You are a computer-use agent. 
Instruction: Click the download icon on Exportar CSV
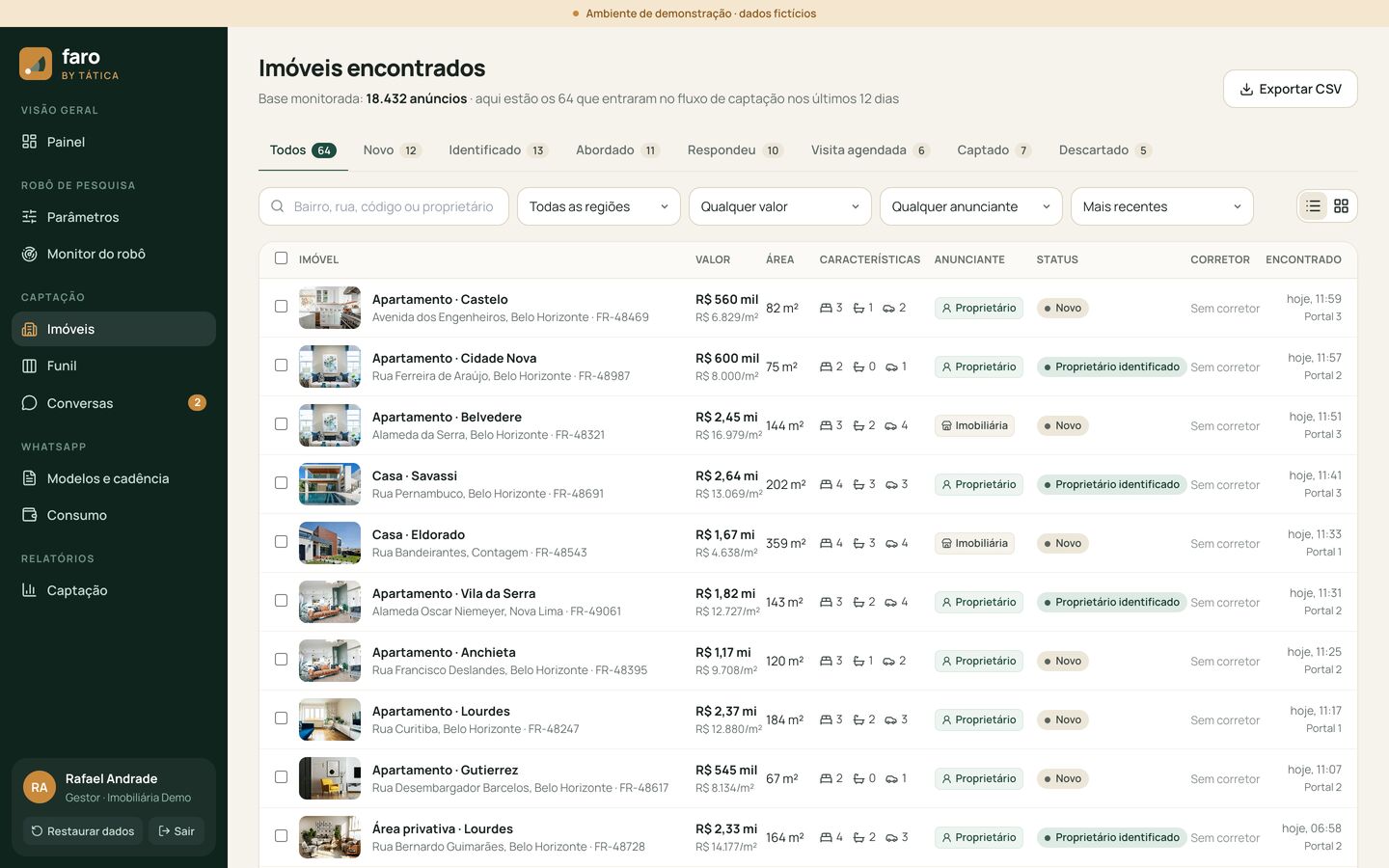tap(1246, 89)
